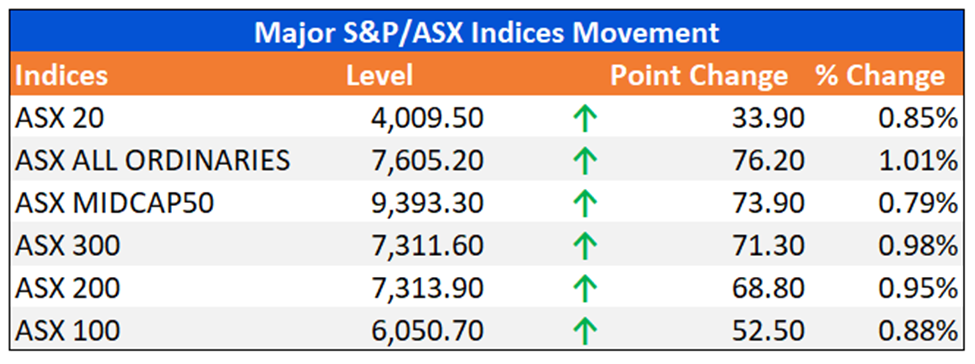Click the green up arrow for ASX 20
The height and width of the screenshot is (364, 975).
tap(584, 119)
